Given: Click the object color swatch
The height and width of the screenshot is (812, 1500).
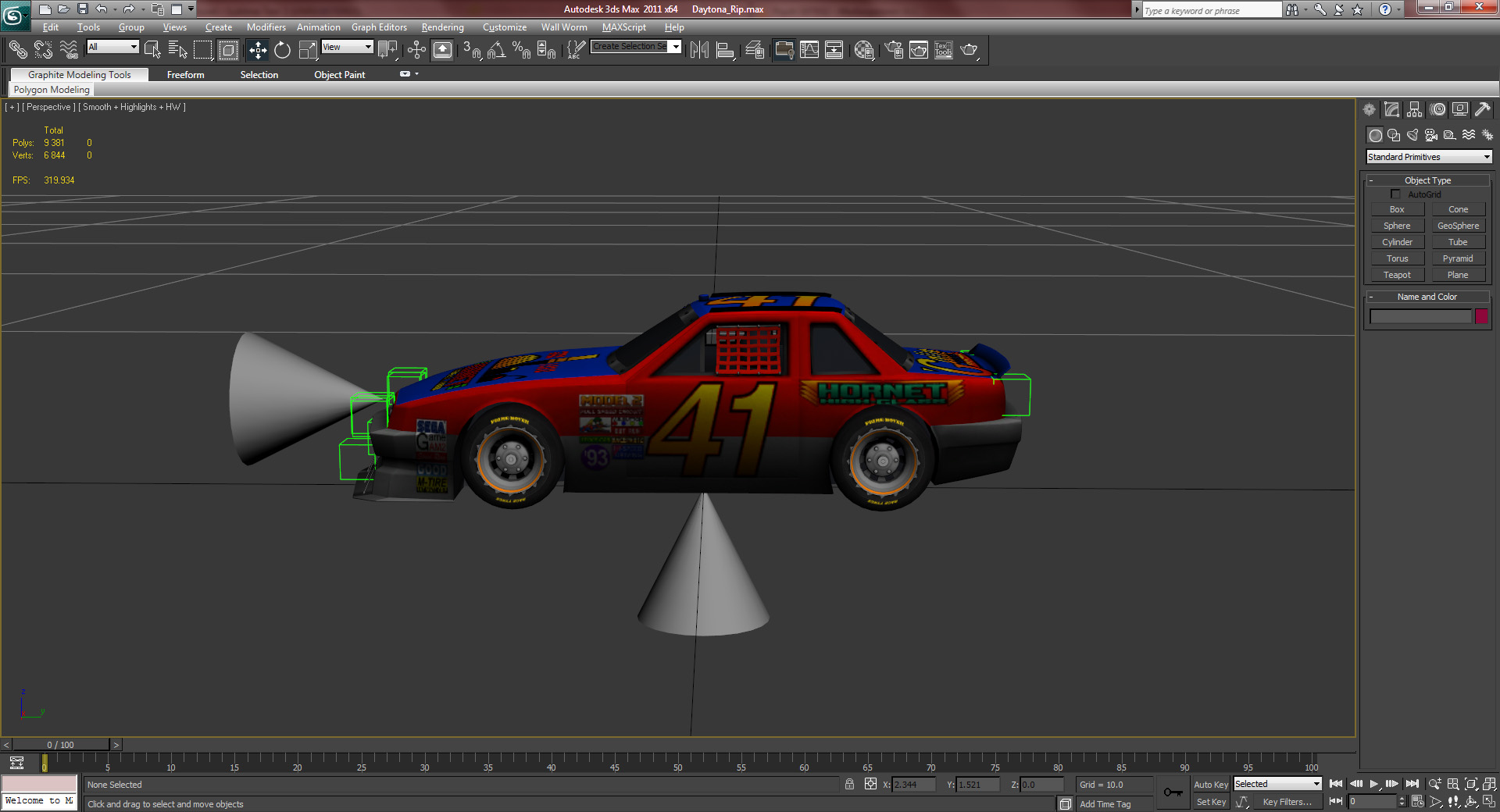Looking at the screenshot, I should 1481,316.
